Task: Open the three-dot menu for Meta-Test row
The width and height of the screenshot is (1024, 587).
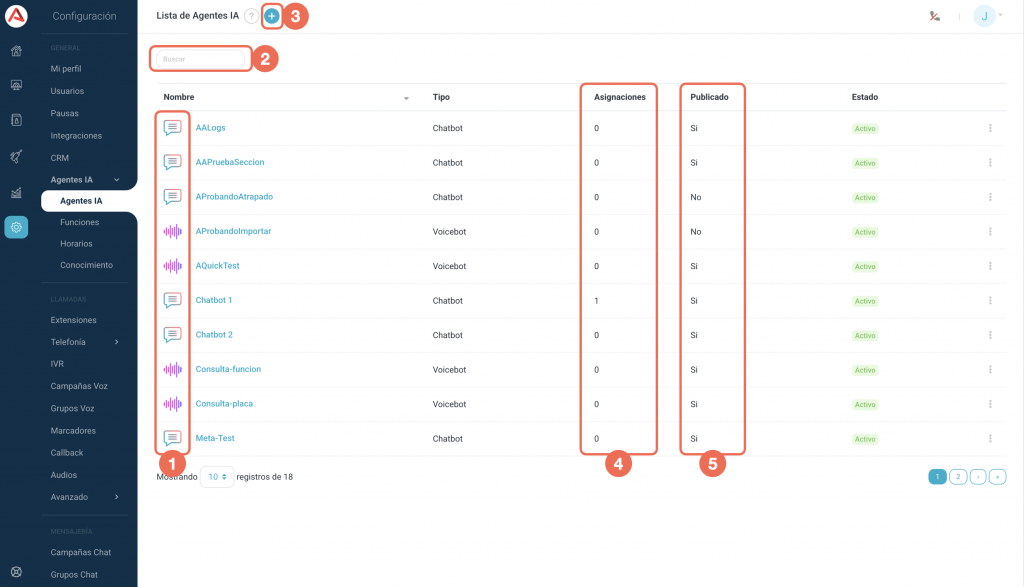Action: pyautogui.click(x=990, y=439)
